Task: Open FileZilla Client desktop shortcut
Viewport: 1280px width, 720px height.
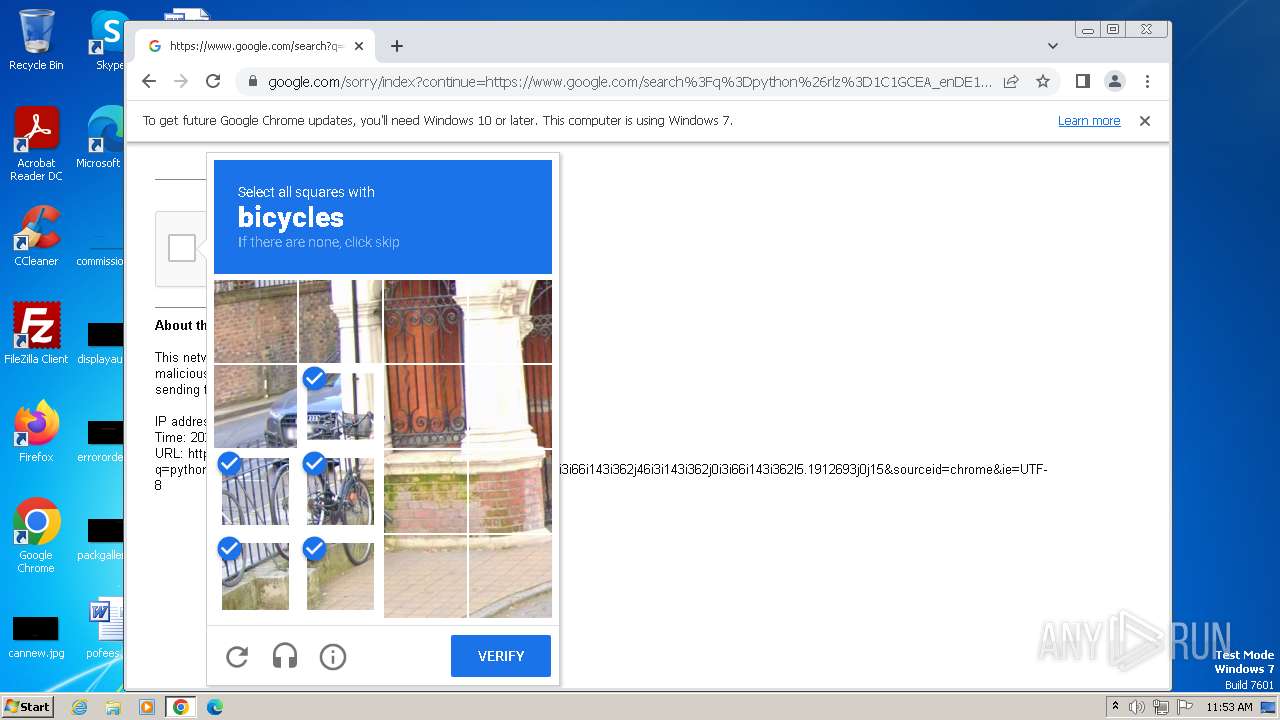Action: [x=36, y=334]
